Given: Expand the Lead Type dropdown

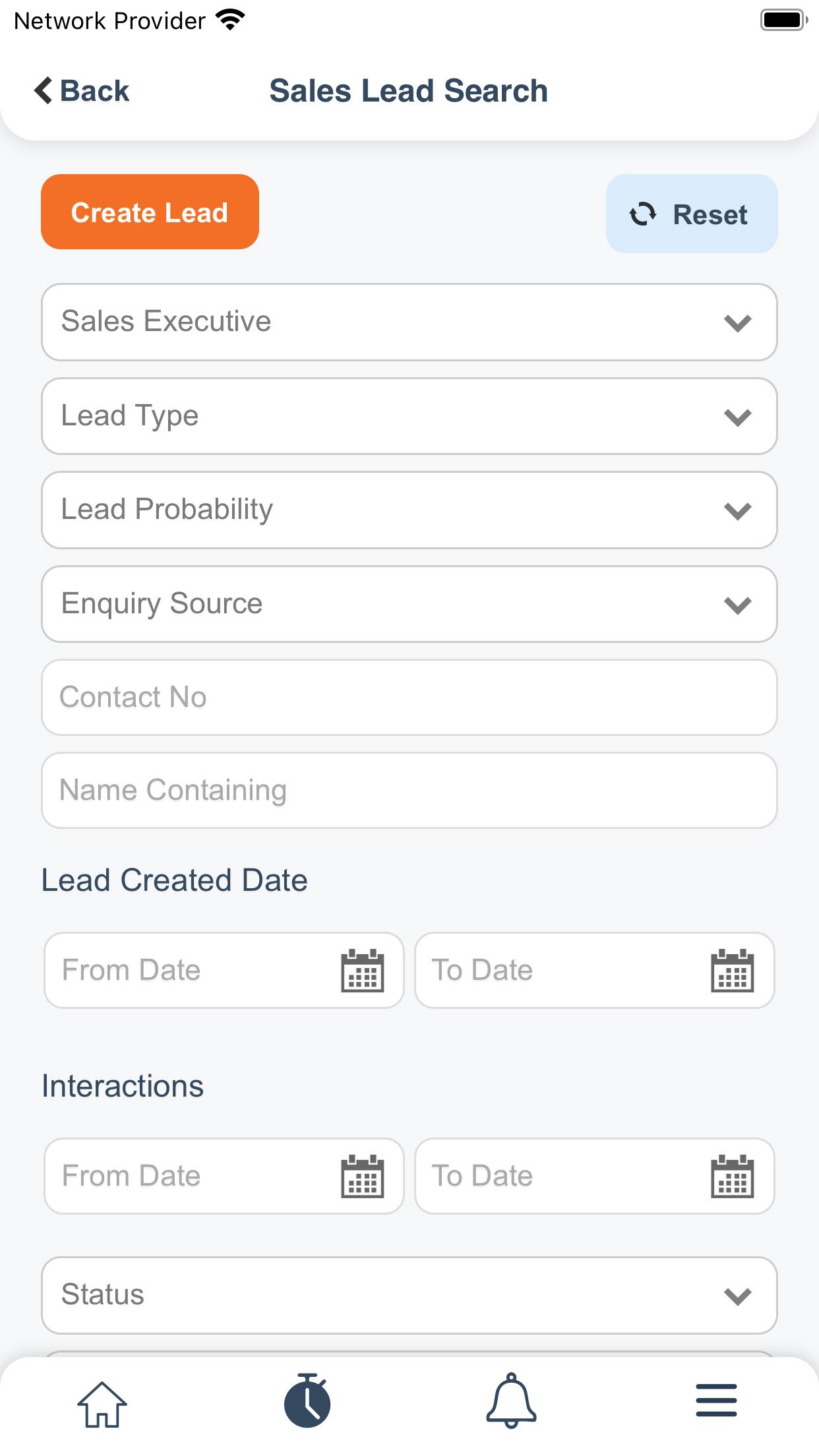Looking at the screenshot, I should (x=409, y=416).
